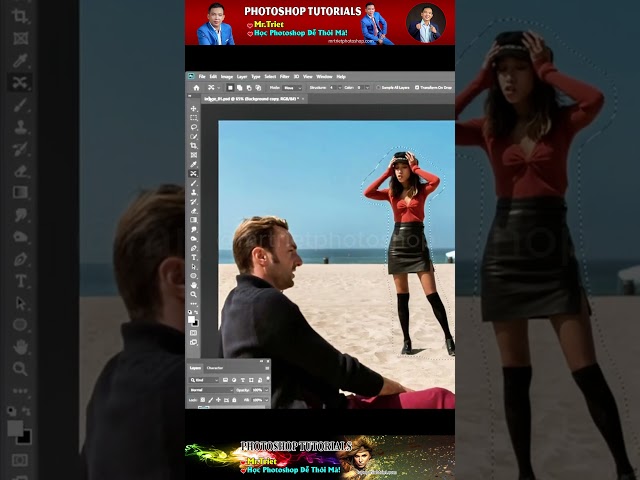Select the Clone Stamp tool

(x=193, y=192)
